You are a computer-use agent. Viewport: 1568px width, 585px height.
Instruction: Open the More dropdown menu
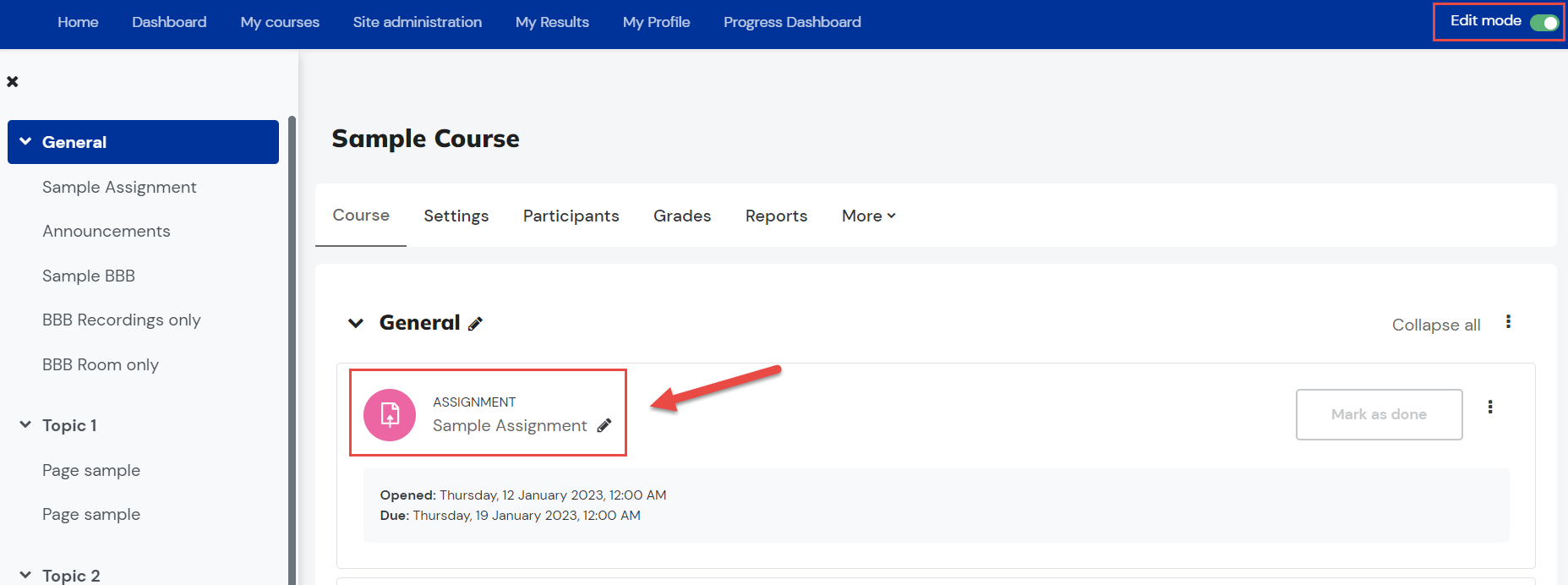pos(868,216)
